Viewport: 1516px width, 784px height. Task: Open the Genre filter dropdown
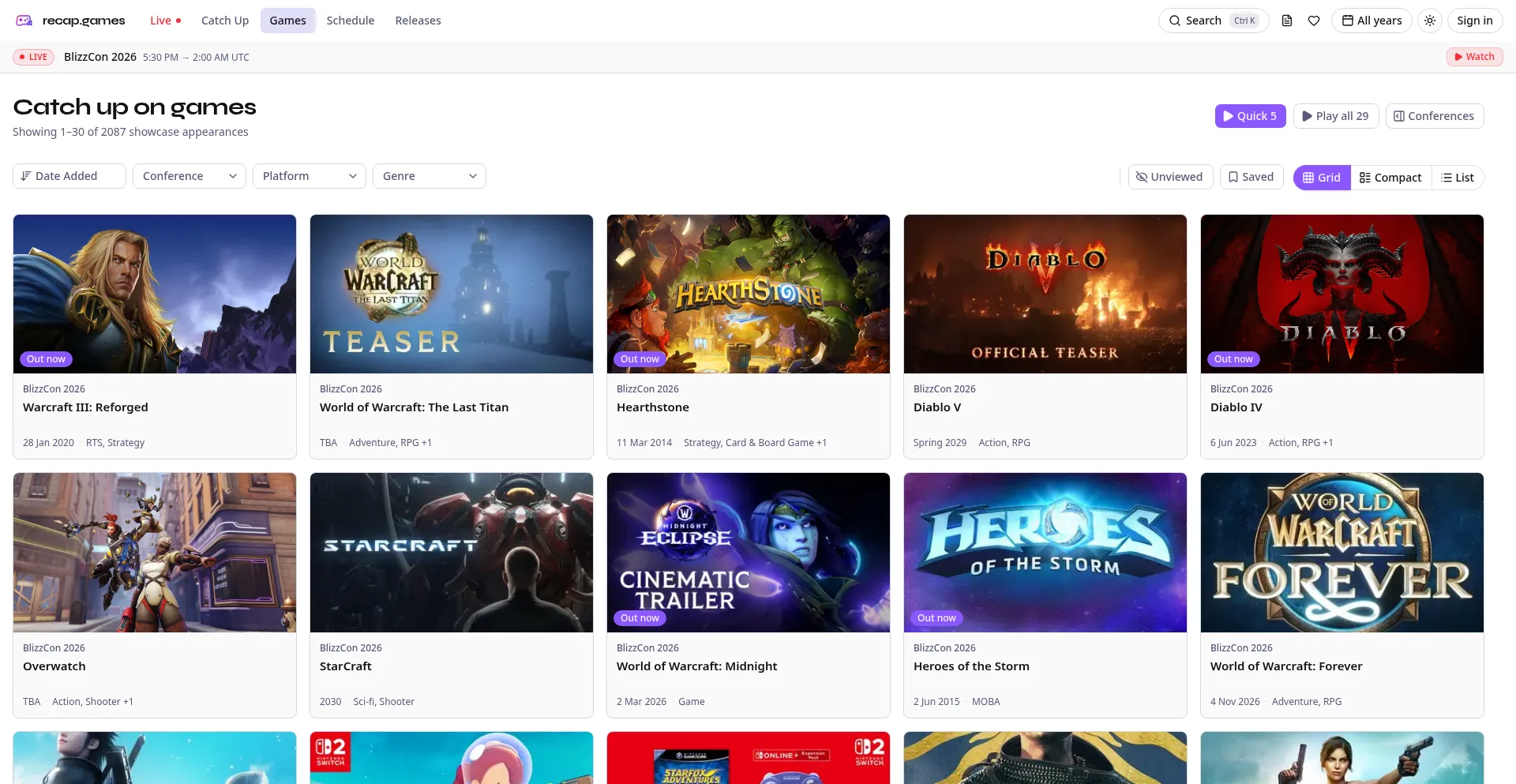coord(430,176)
